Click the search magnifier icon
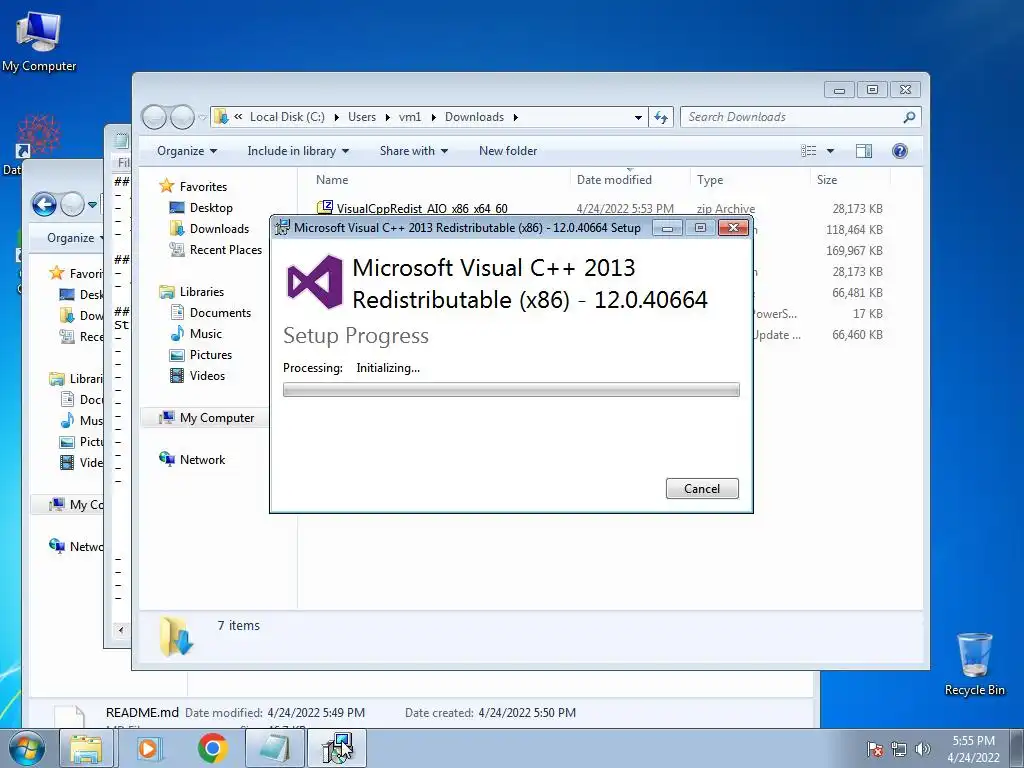Screen dimensions: 1024x768 point(909,117)
